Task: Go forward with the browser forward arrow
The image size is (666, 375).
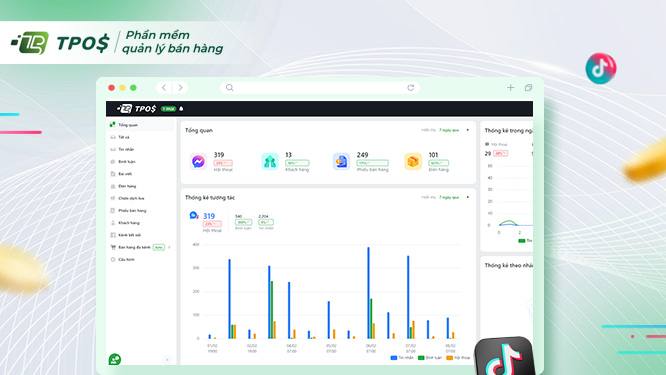Action: tap(181, 87)
